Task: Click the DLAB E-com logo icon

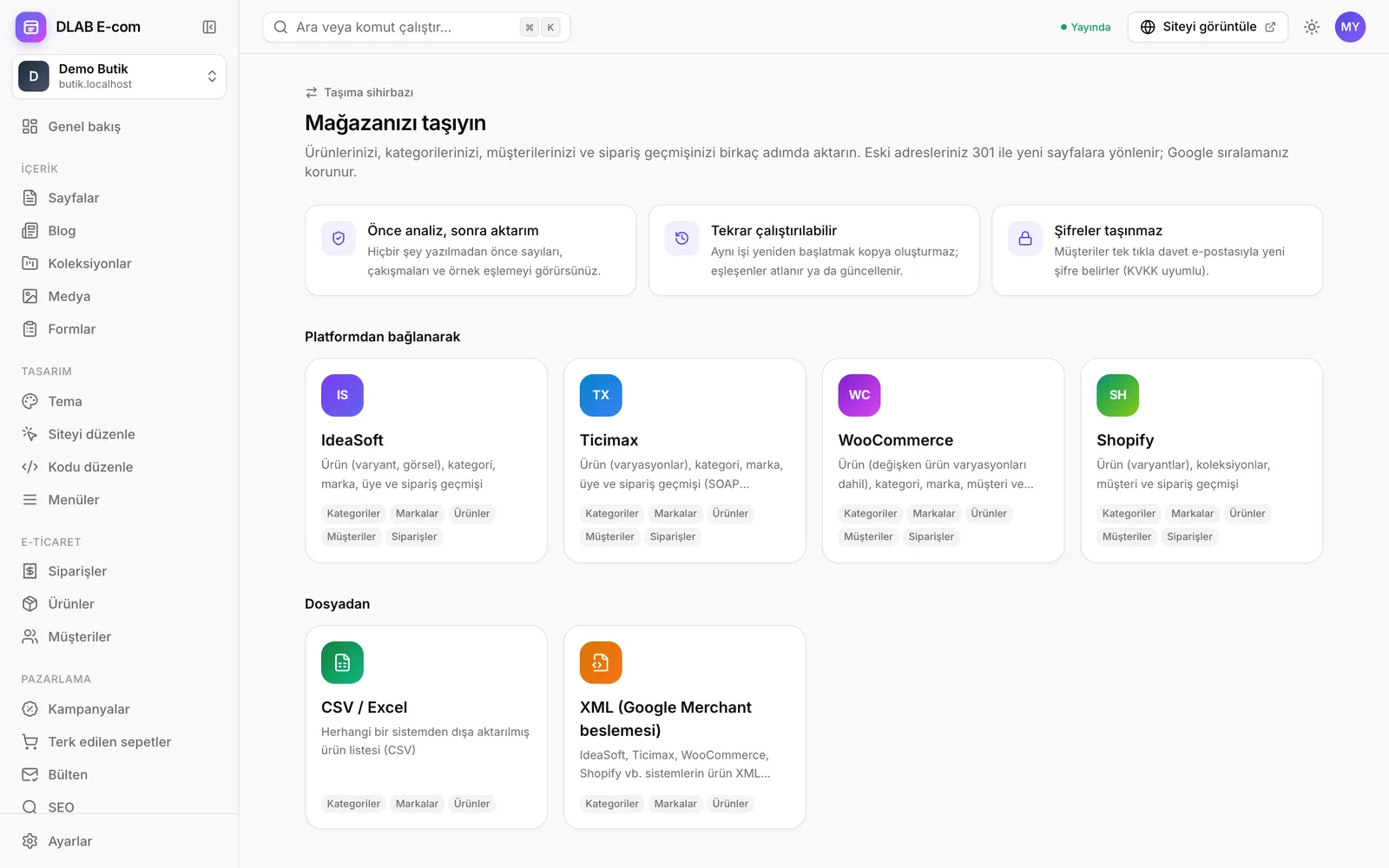Action: point(31,27)
